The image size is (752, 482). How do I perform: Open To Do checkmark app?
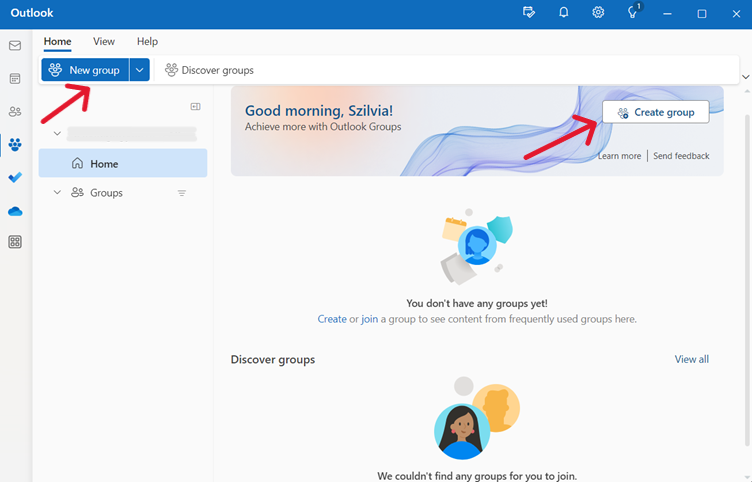click(x=15, y=177)
